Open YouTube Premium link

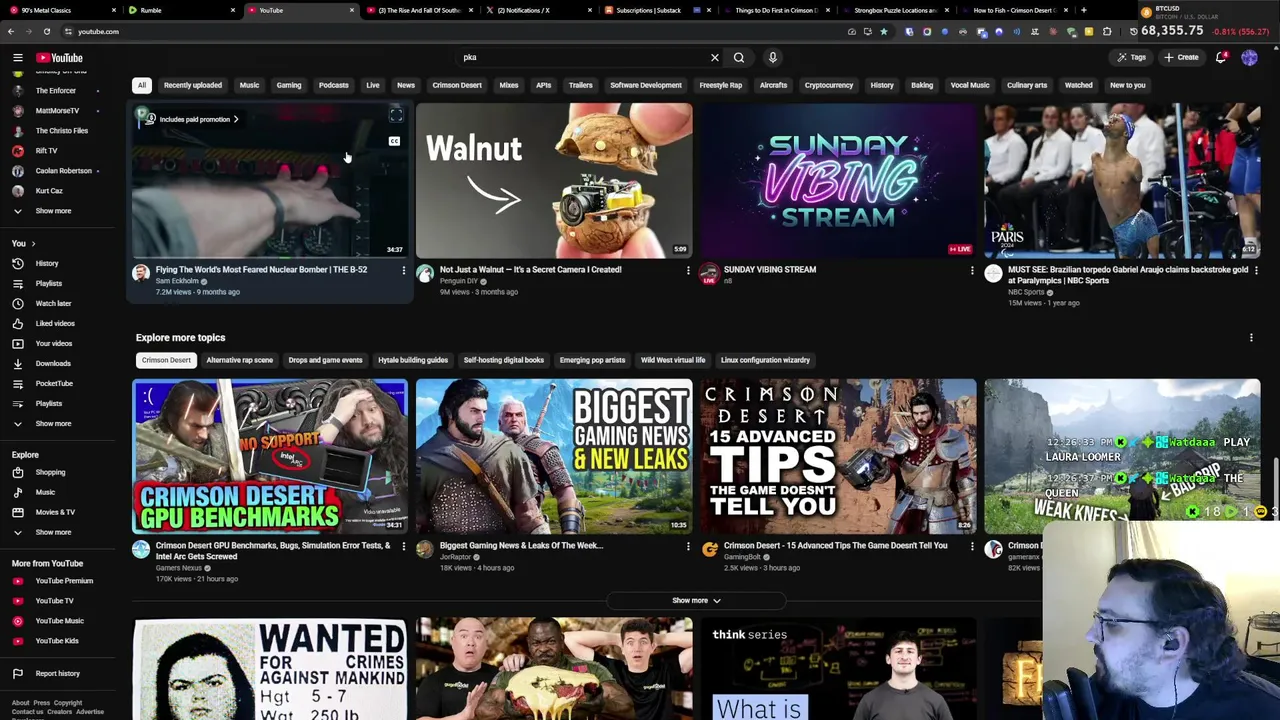(x=64, y=581)
